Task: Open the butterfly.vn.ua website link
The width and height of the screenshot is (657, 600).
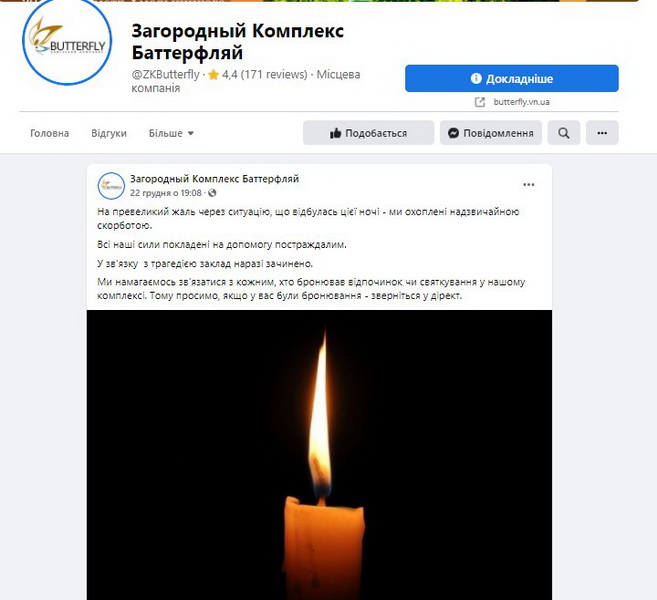Action: coord(521,102)
